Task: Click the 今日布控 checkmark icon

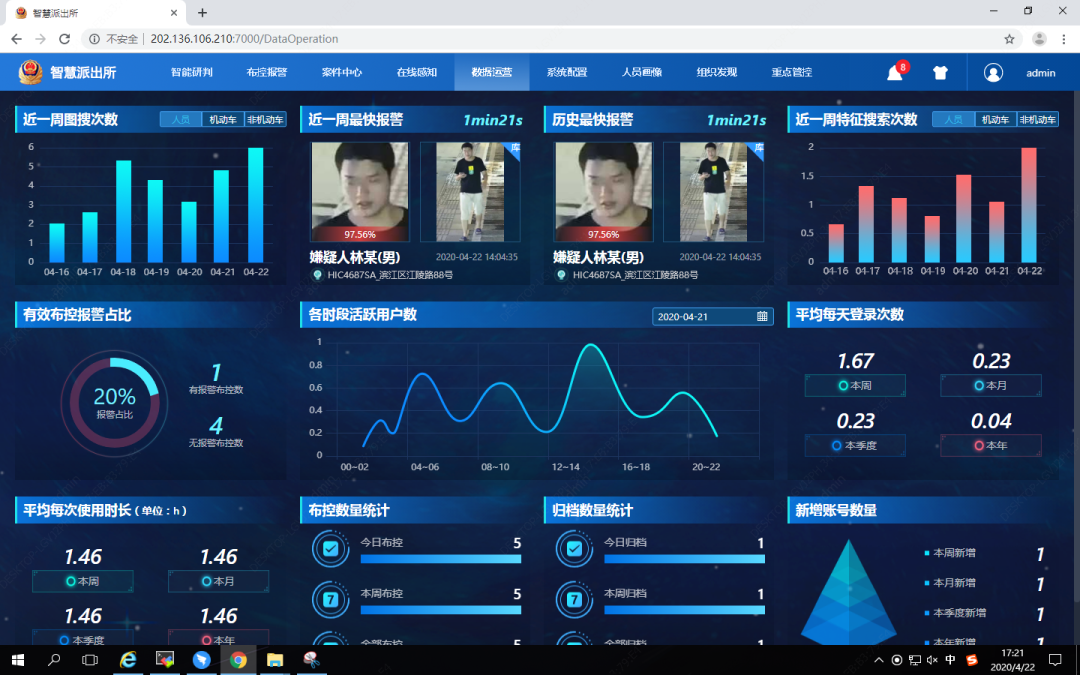Action: pos(331,549)
